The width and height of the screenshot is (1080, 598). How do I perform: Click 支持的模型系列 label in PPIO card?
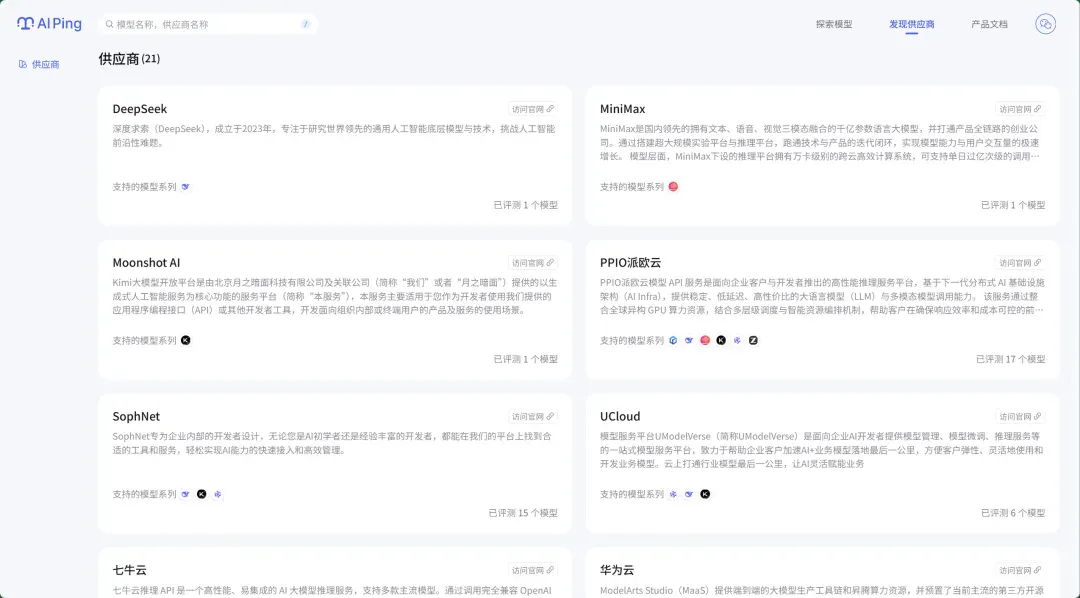[632, 340]
